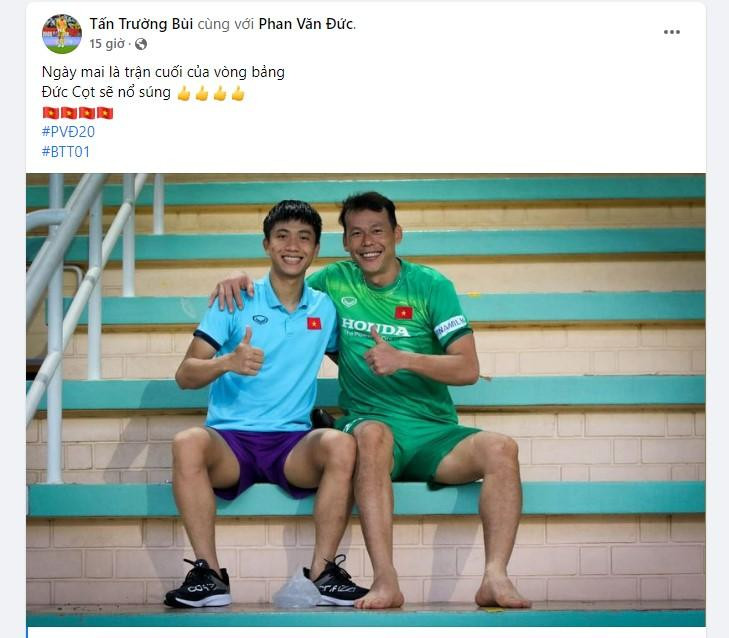The image size is (729, 638).
Task: Click the first thumbs-up emoji in caption
Action: coord(184,93)
